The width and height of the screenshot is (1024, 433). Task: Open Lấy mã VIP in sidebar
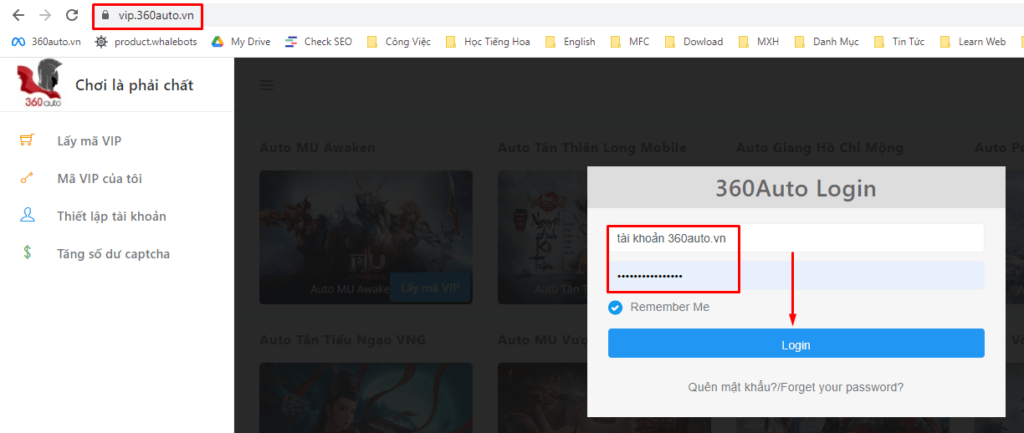click(x=89, y=140)
